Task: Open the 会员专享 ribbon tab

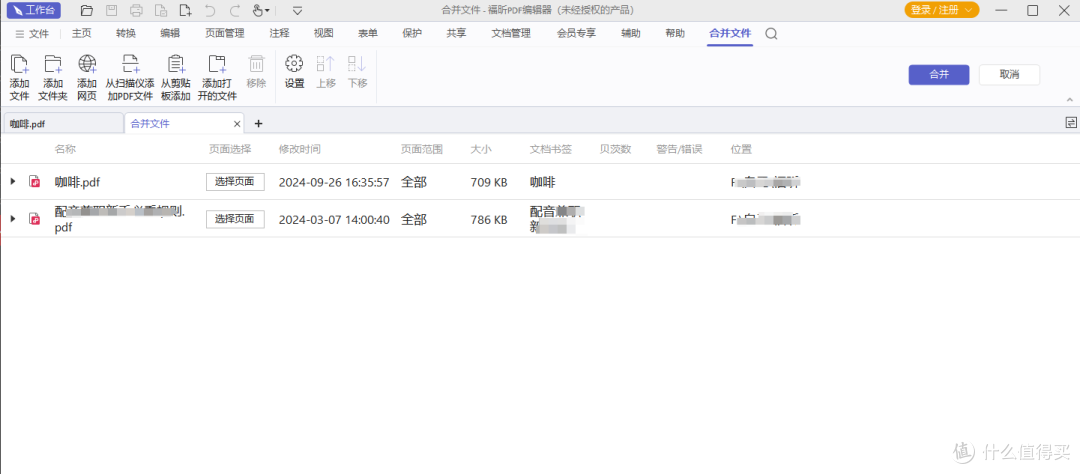Action: (x=577, y=33)
